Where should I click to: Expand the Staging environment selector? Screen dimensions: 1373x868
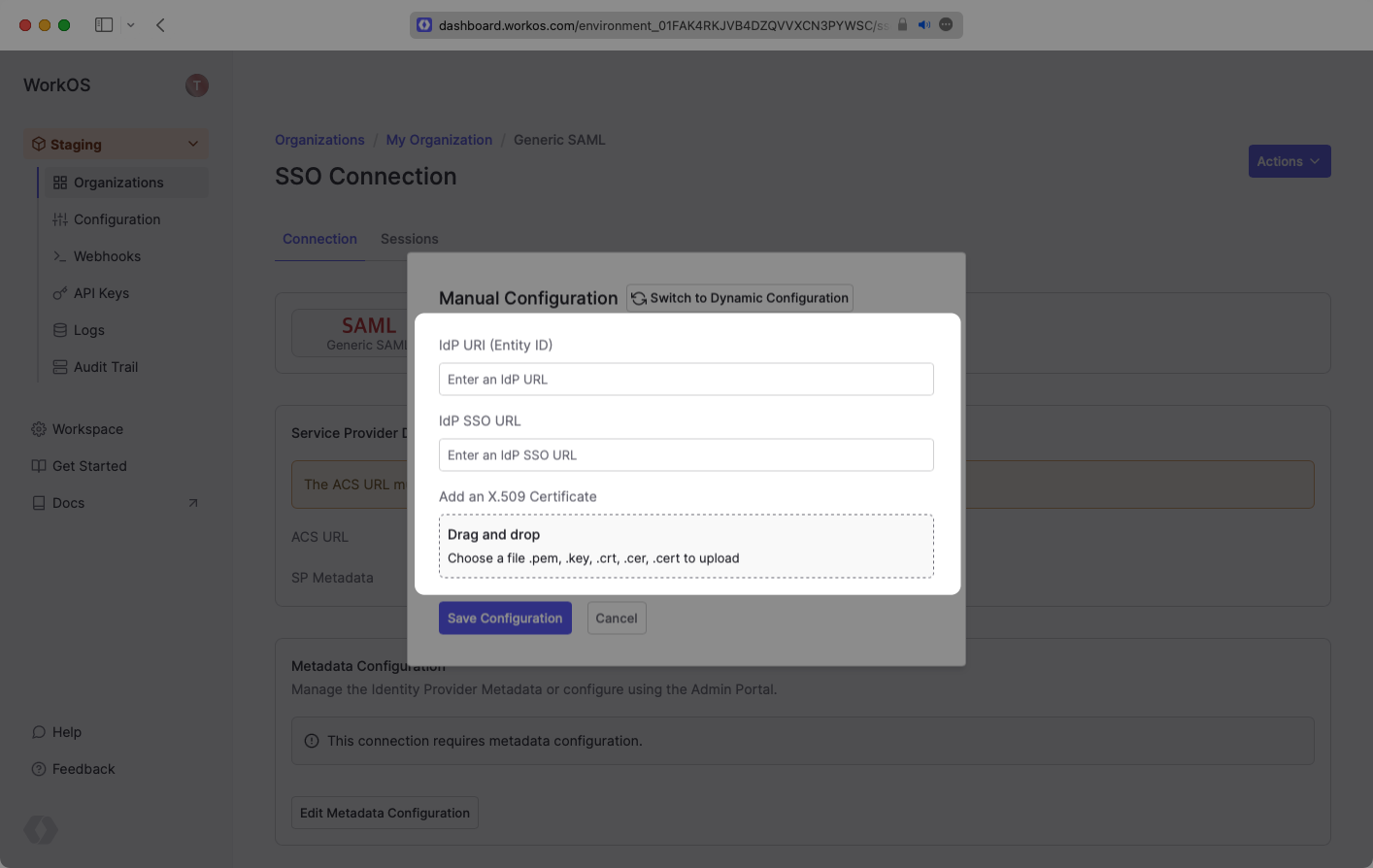[x=115, y=143]
